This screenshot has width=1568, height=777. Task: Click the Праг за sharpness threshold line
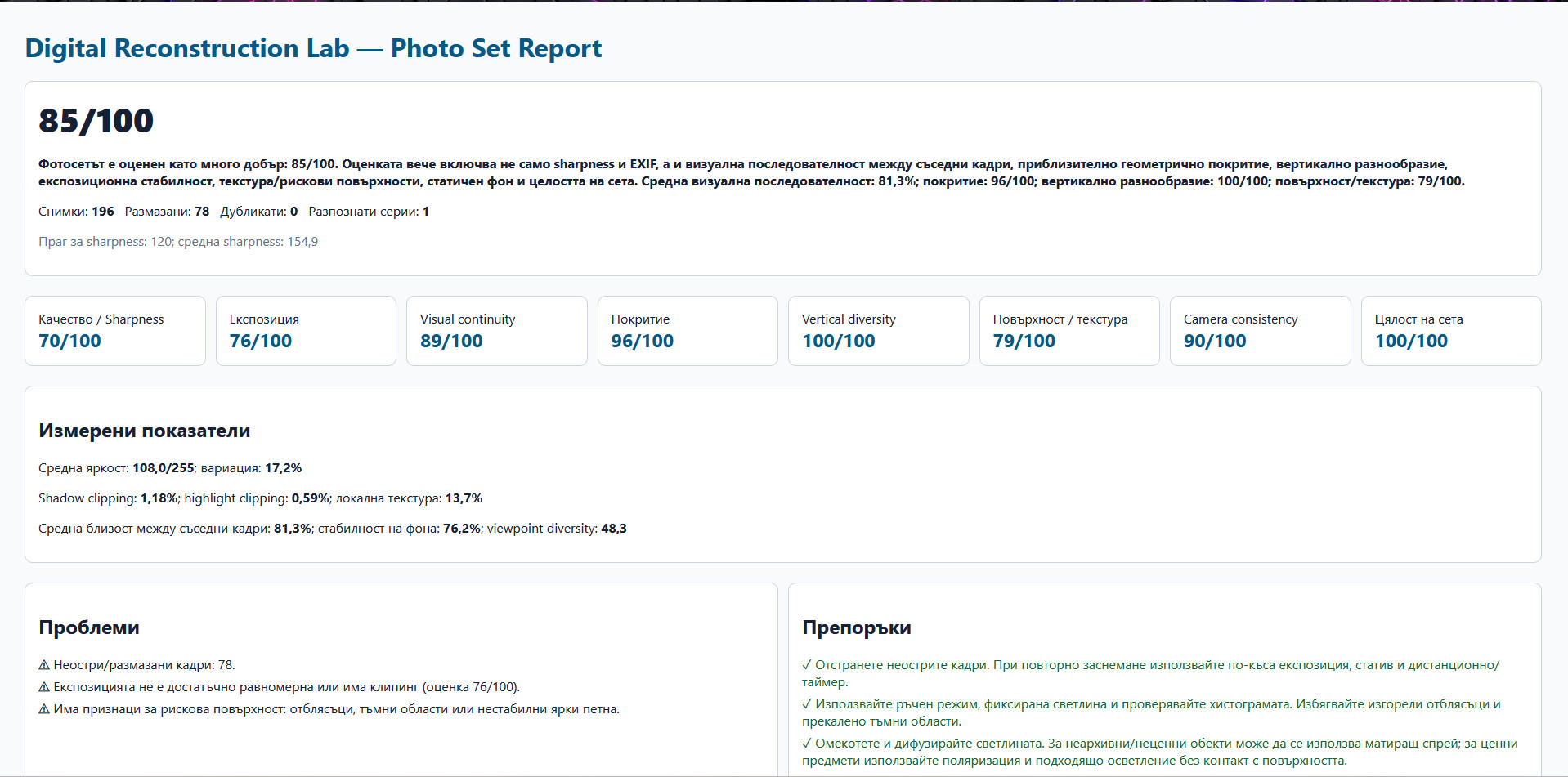pyautogui.click(x=178, y=242)
